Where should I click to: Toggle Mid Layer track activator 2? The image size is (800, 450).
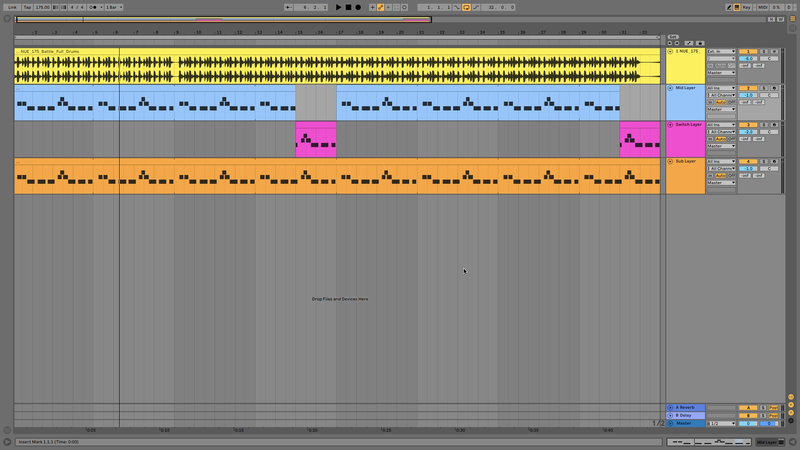tap(748, 88)
